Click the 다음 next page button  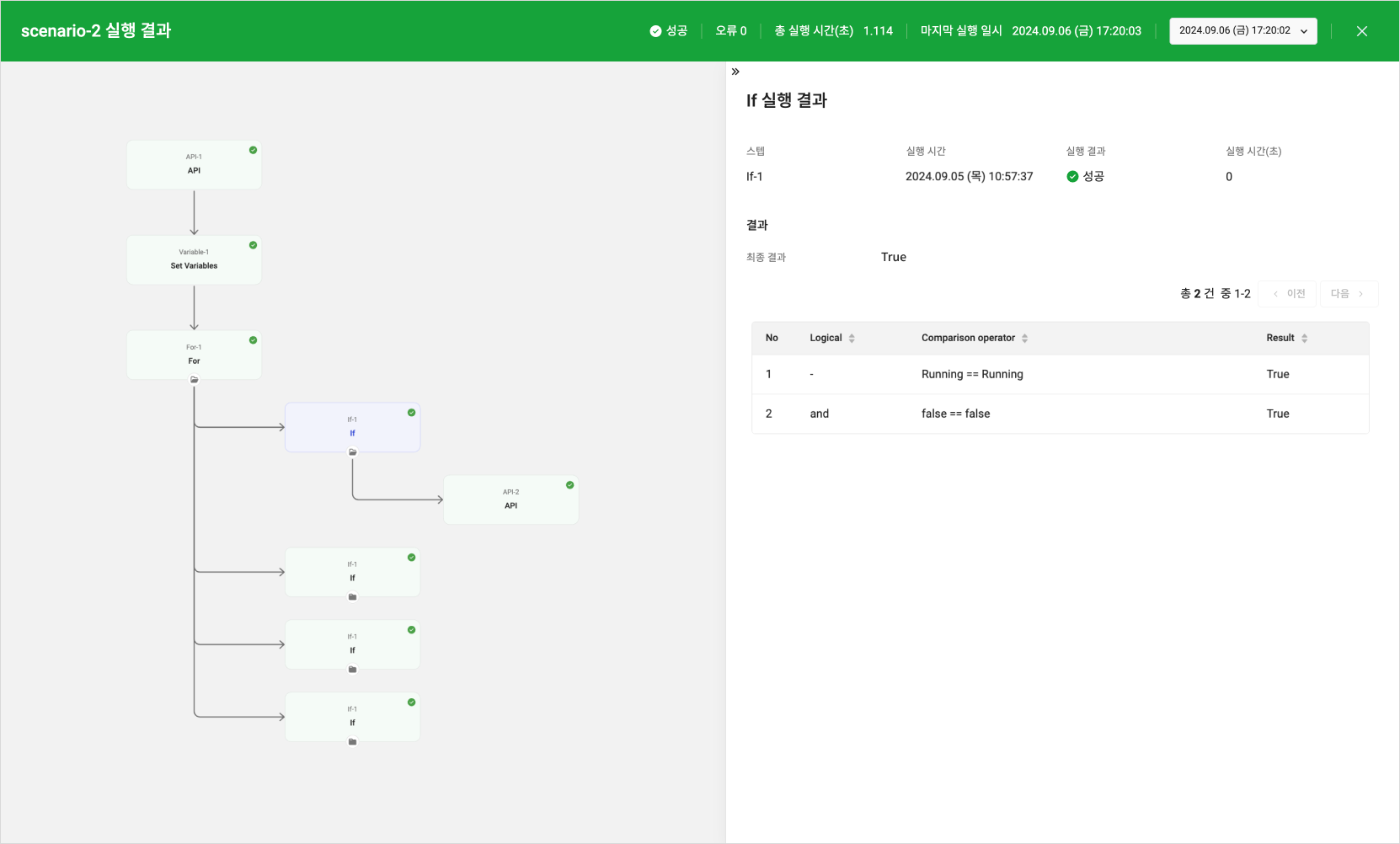(x=1349, y=294)
